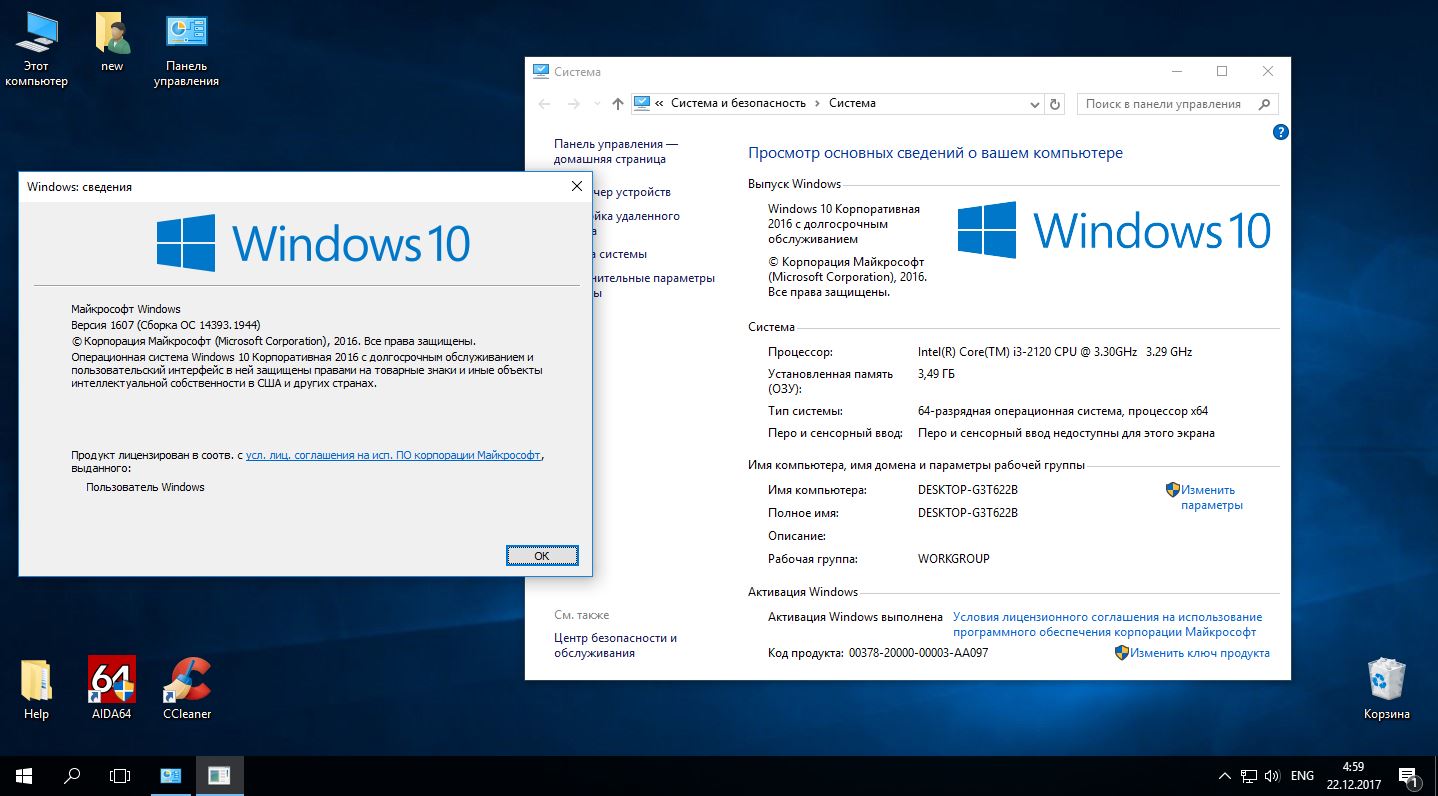
Task: Minimize the Система window
Action: [x=1175, y=72]
